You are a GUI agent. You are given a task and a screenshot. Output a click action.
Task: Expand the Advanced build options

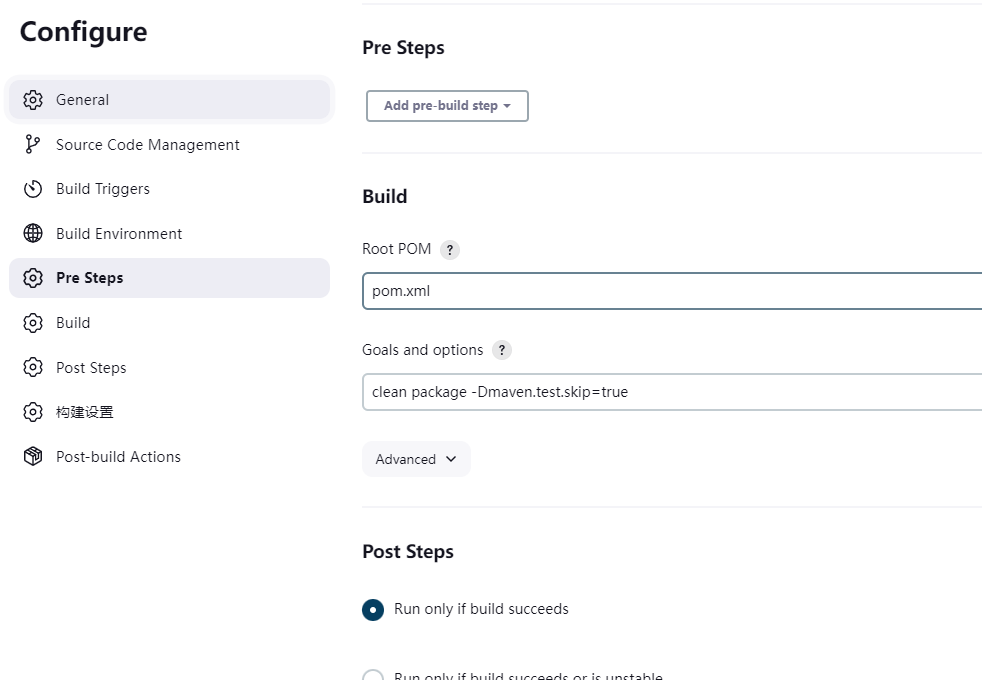(416, 459)
